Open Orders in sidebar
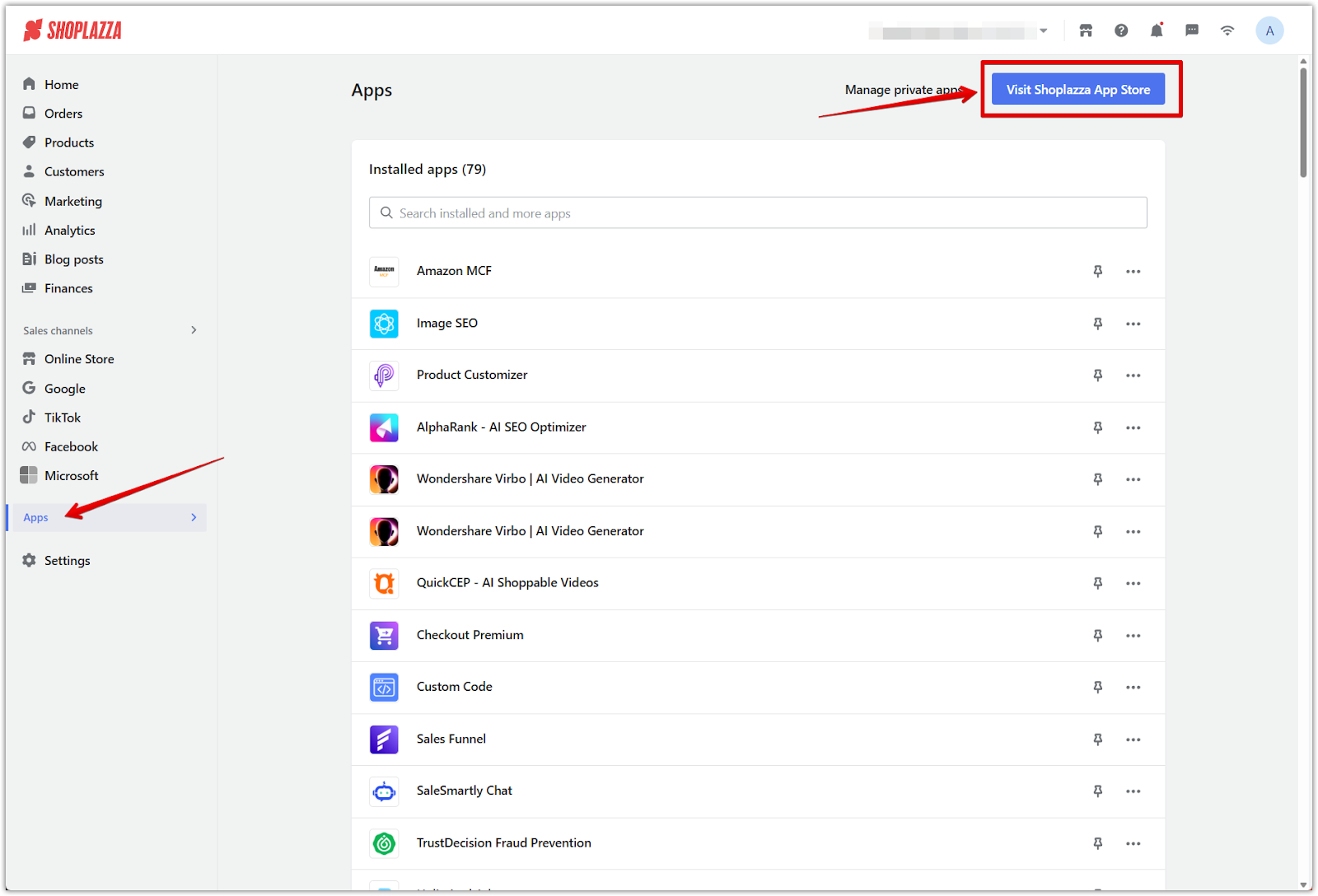This screenshot has height=896, width=1318. pyautogui.click(x=63, y=114)
